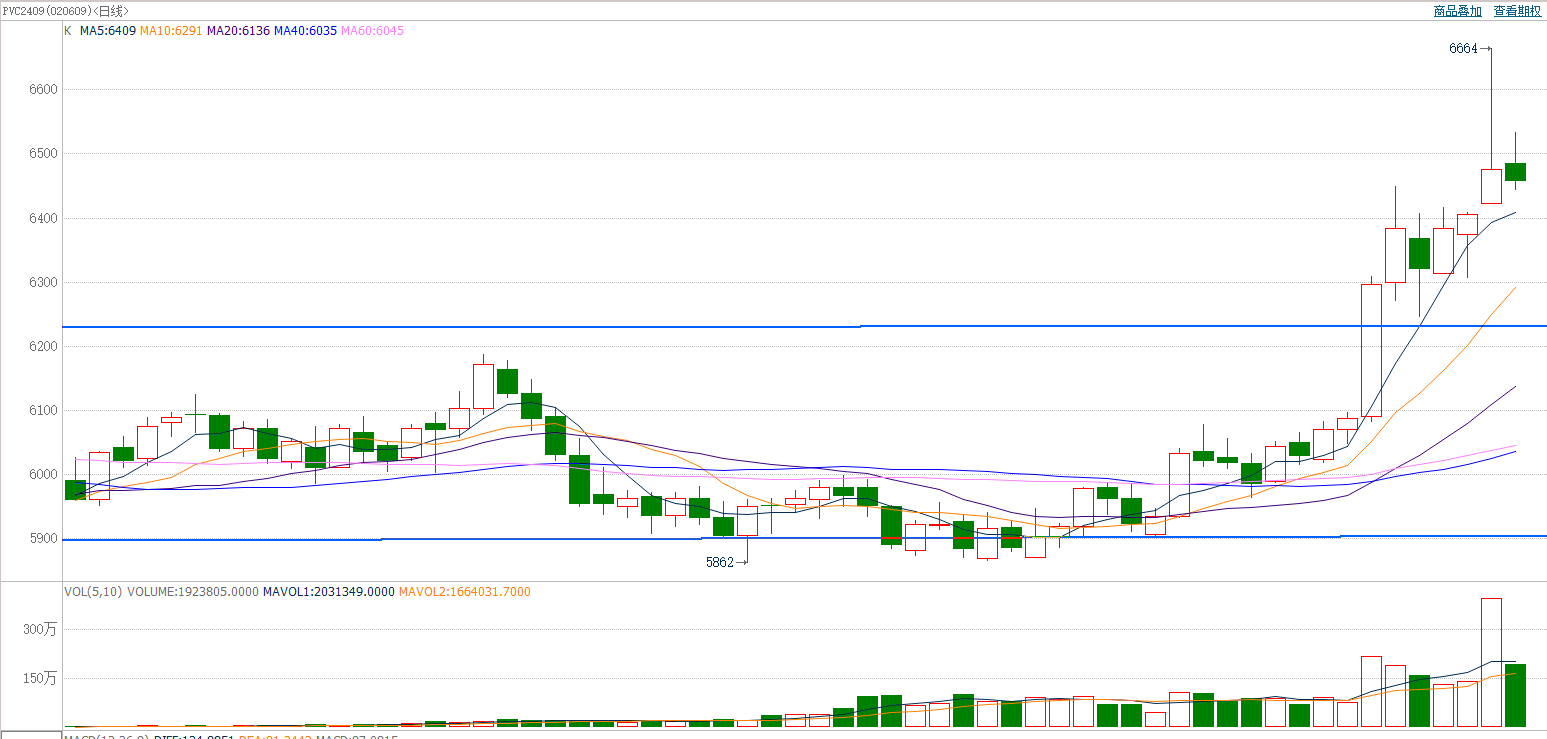Click the candlestick with the 6664 high wick
1547x739 pixels.
pos(1491,186)
